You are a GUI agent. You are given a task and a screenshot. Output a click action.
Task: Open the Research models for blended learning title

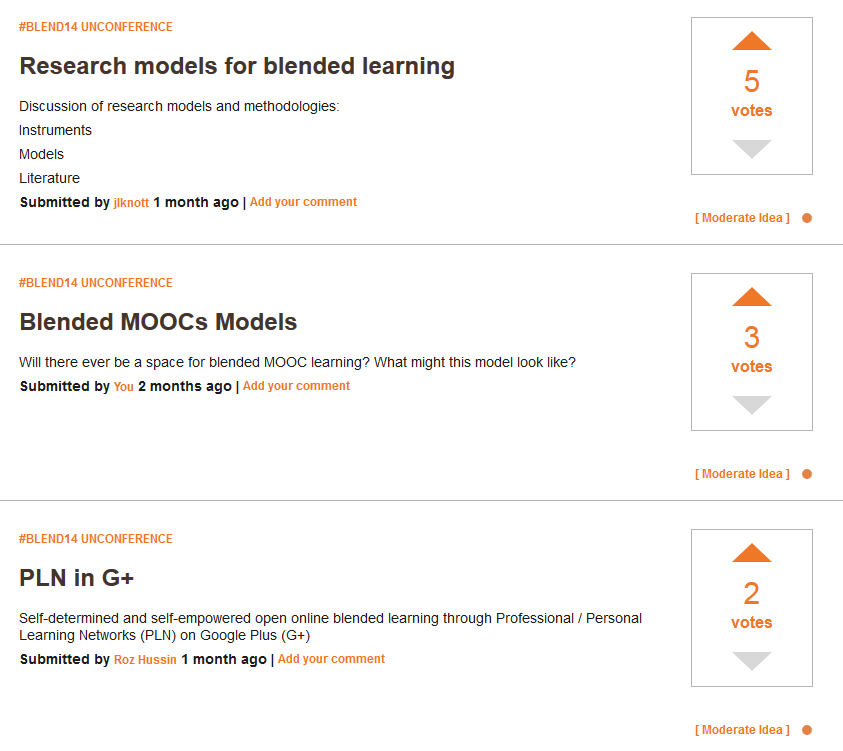[237, 67]
